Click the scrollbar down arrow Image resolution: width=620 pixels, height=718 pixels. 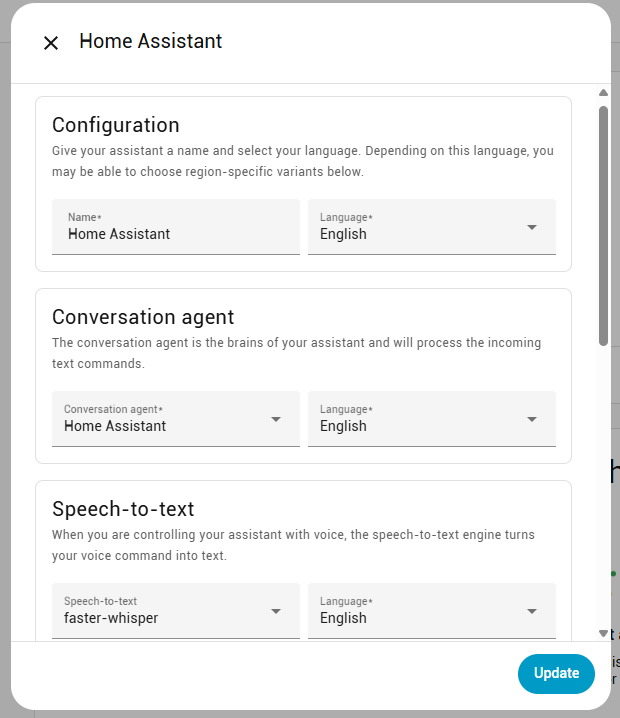coord(603,633)
